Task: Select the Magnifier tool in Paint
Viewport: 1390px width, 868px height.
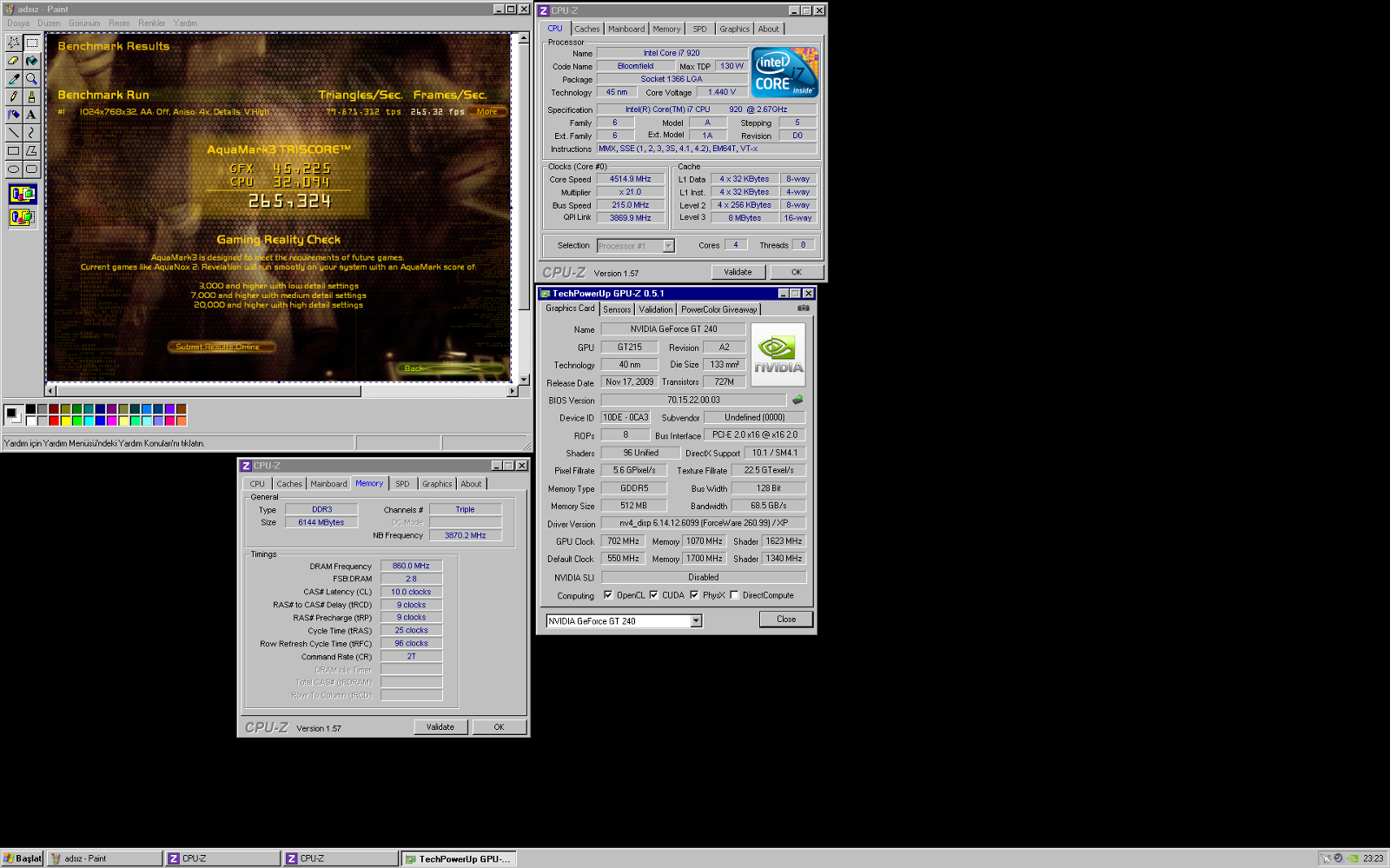Action: (31, 78)
